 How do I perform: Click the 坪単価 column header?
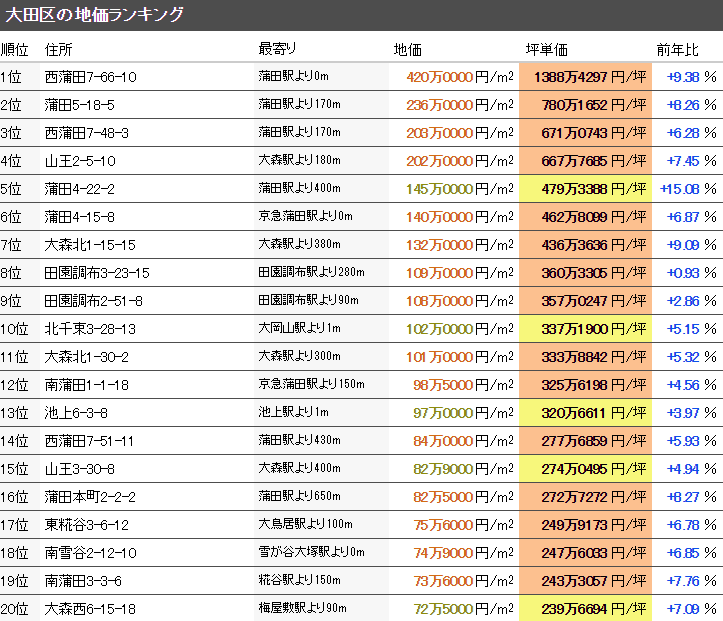(547, 49)
